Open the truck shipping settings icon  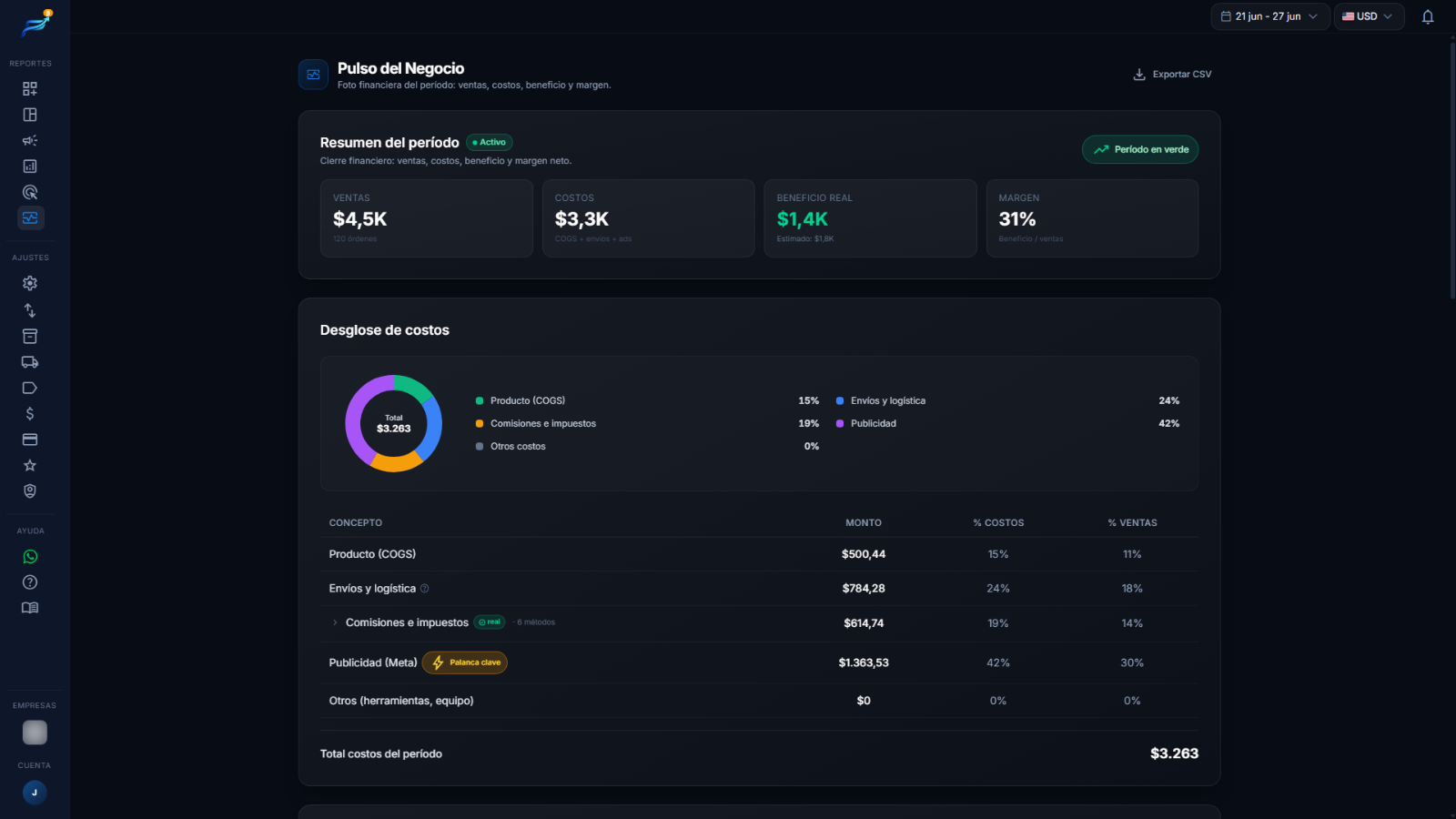[30, 362]
